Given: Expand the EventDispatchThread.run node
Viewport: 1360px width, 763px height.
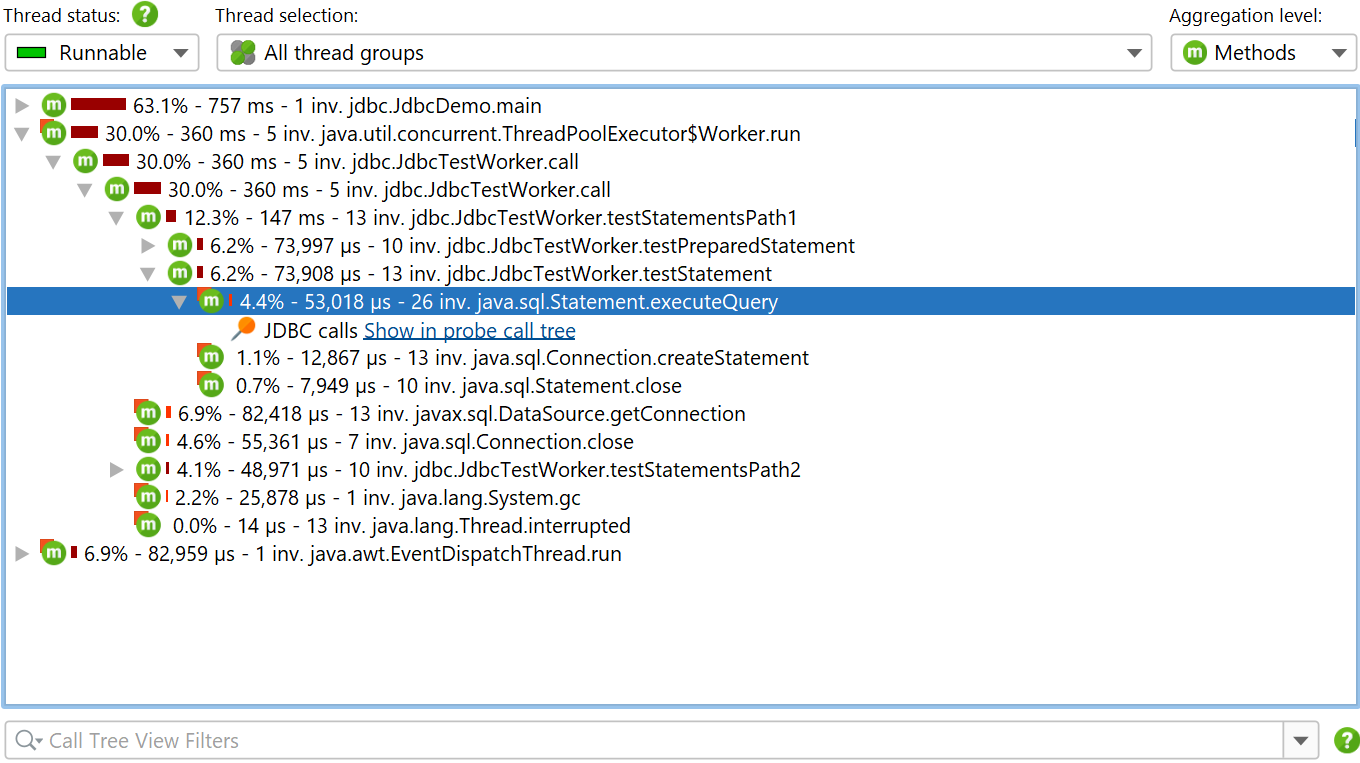Looking at the screenshot, I should tap(22, 554).
